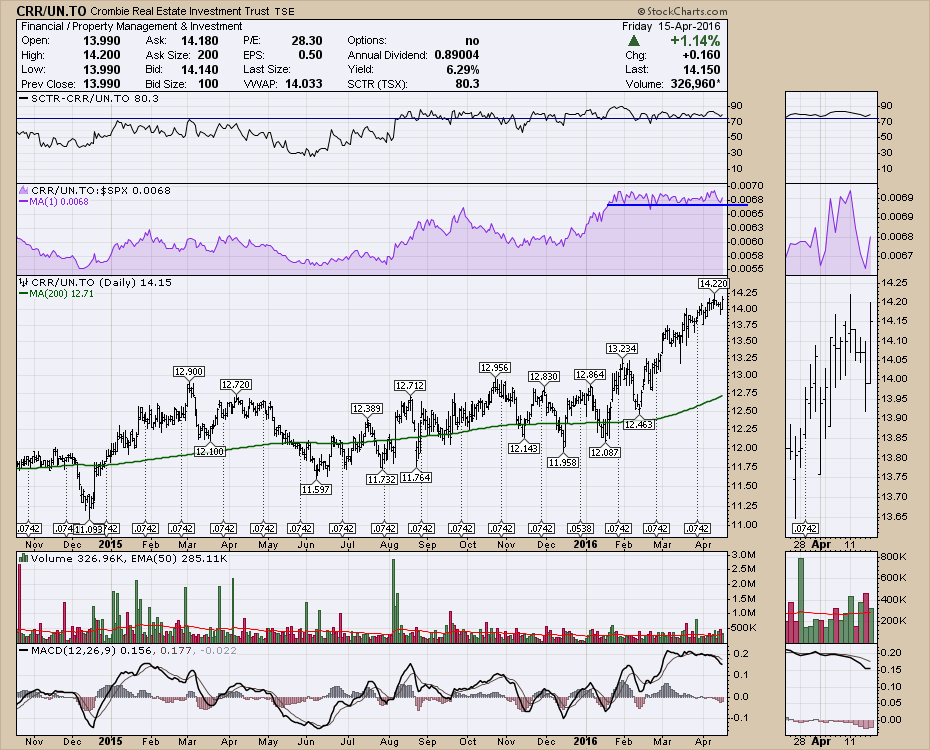This screenshot has width=930, height=750.
Task: Click the 12.956 peak price label
Action: (x=495, y=368)
